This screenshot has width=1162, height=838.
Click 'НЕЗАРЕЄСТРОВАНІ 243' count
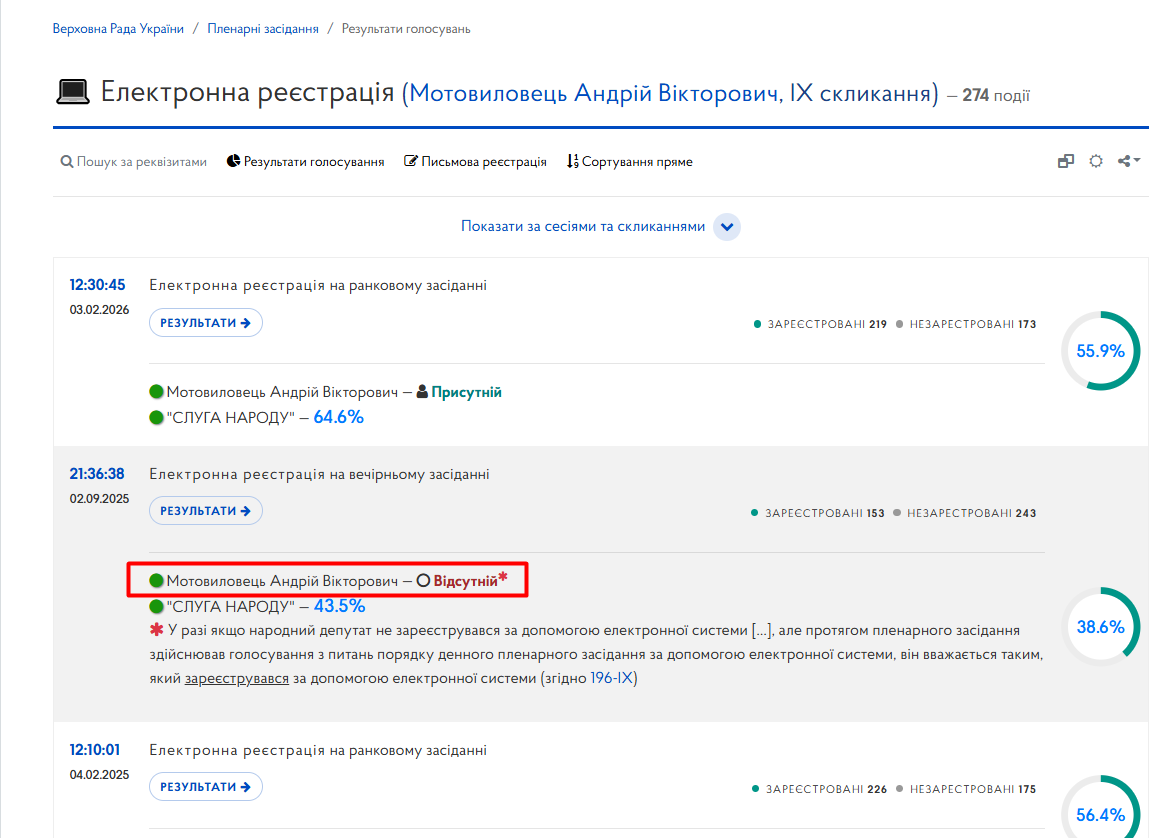965,513
